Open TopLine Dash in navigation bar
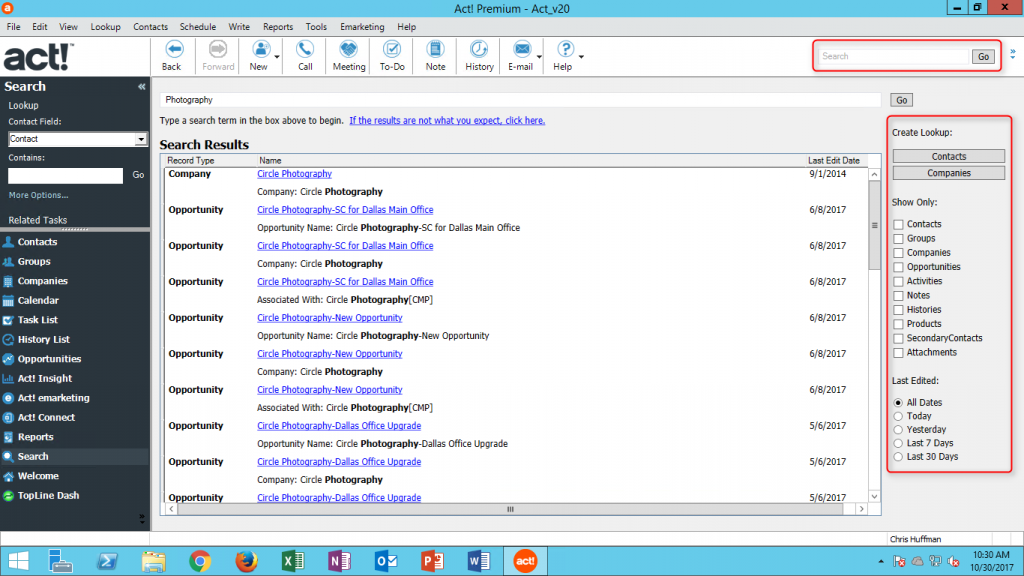This screenshot has width=1024, height=576. pos(48,496)
